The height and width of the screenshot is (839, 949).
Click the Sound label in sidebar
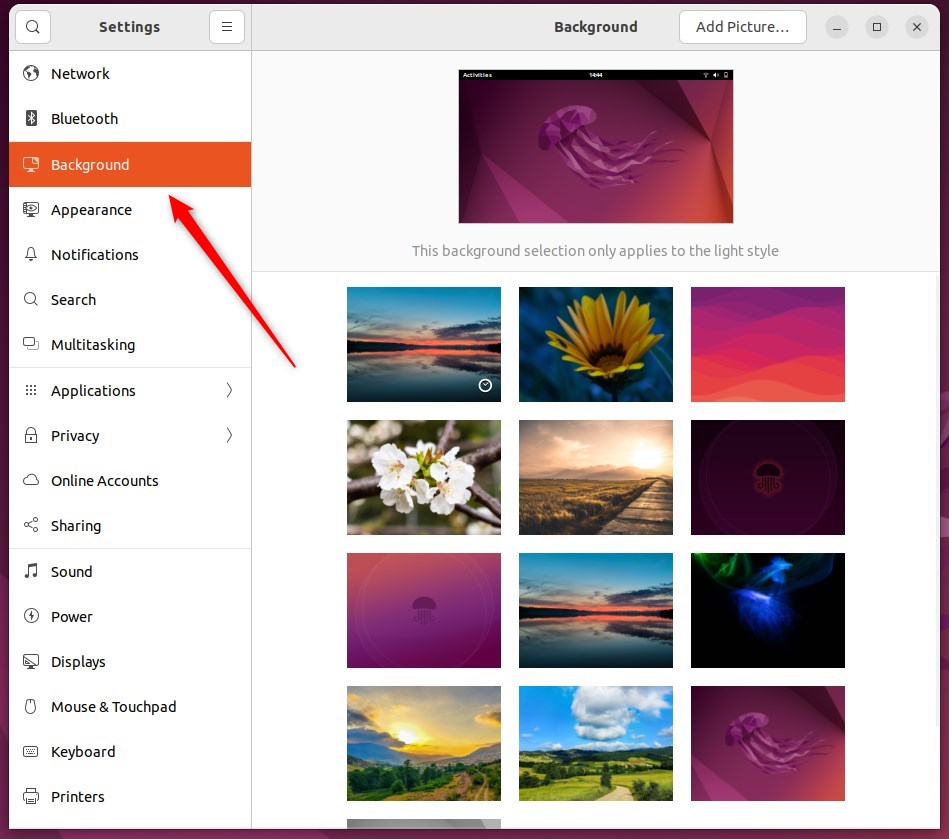[x=71, y=571]
